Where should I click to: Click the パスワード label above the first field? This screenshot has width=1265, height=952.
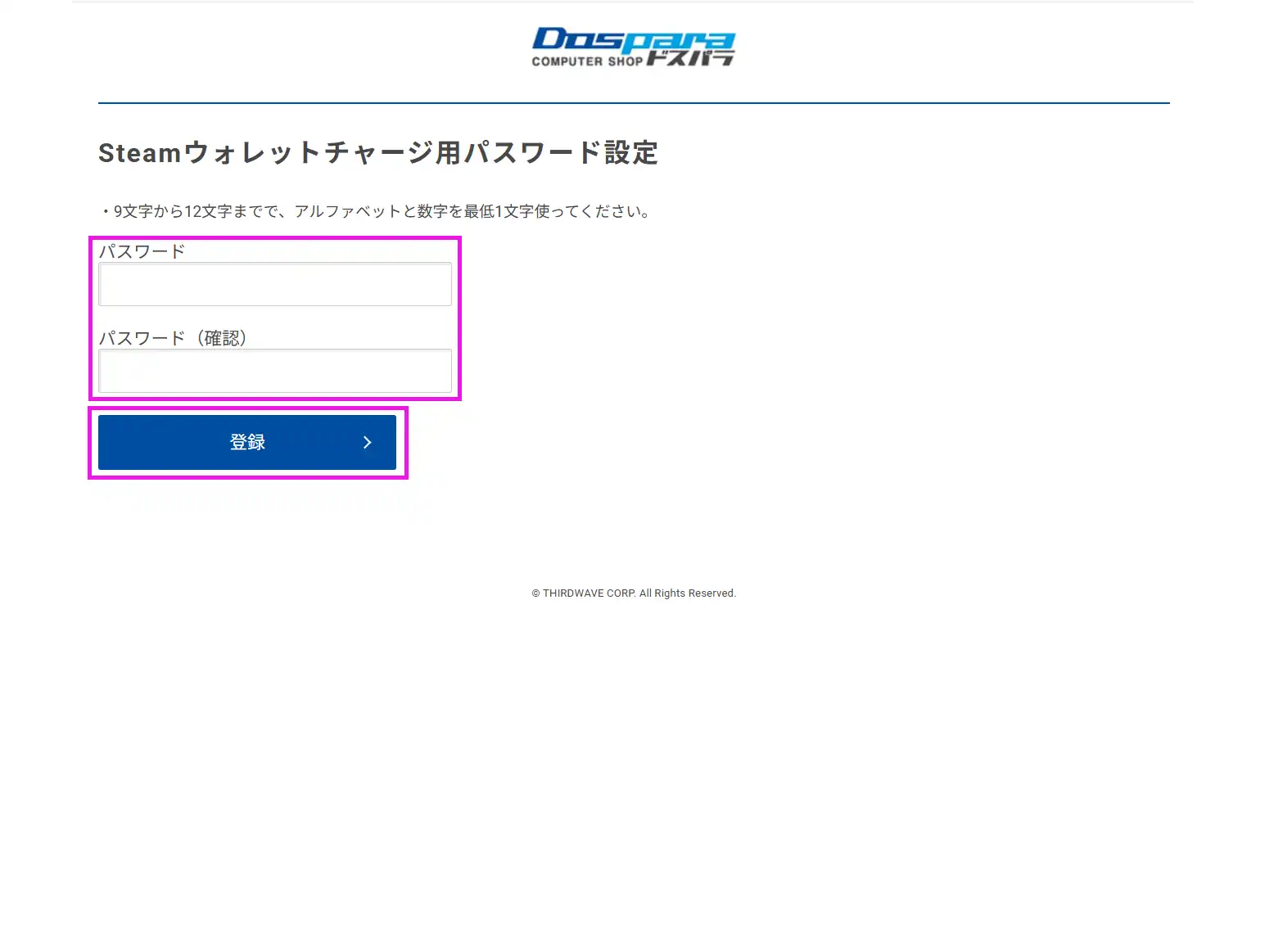[x=142, y=251]
